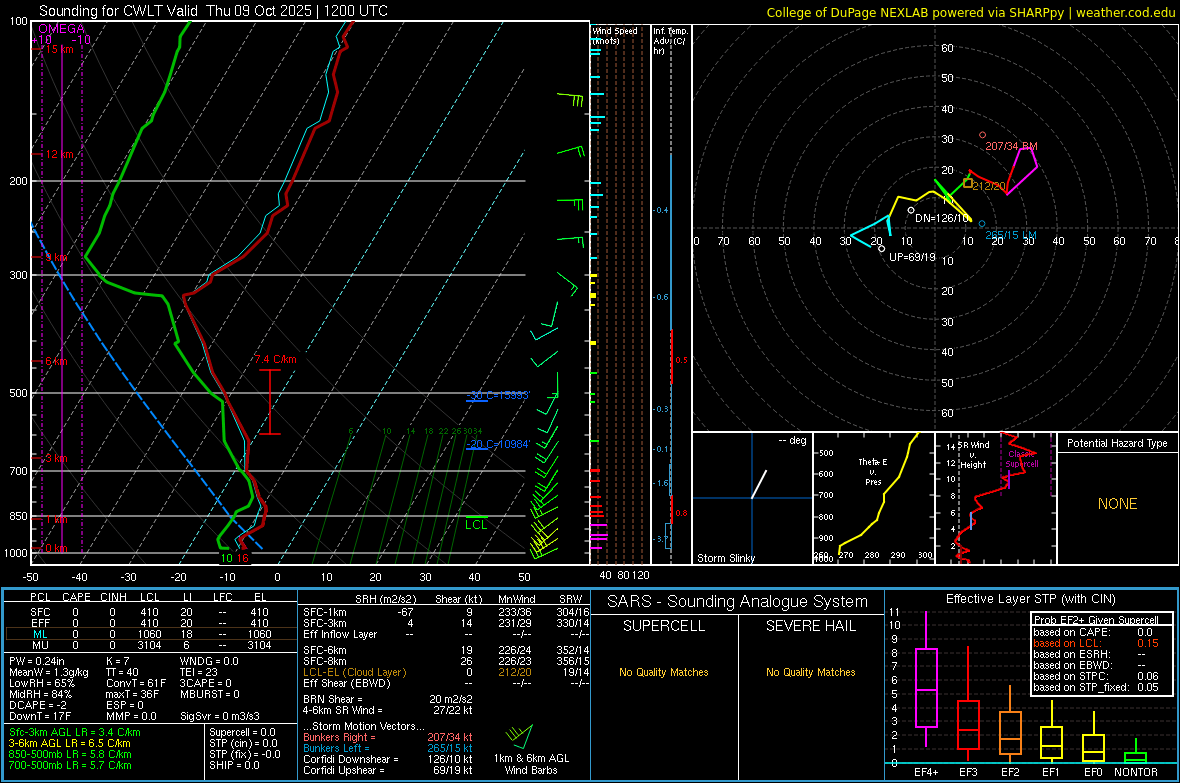The width and height of the screenshot is (1180, 783).
Task: Click the 'MeanW = 1.3g/kg' value
Action: [49, 672]
